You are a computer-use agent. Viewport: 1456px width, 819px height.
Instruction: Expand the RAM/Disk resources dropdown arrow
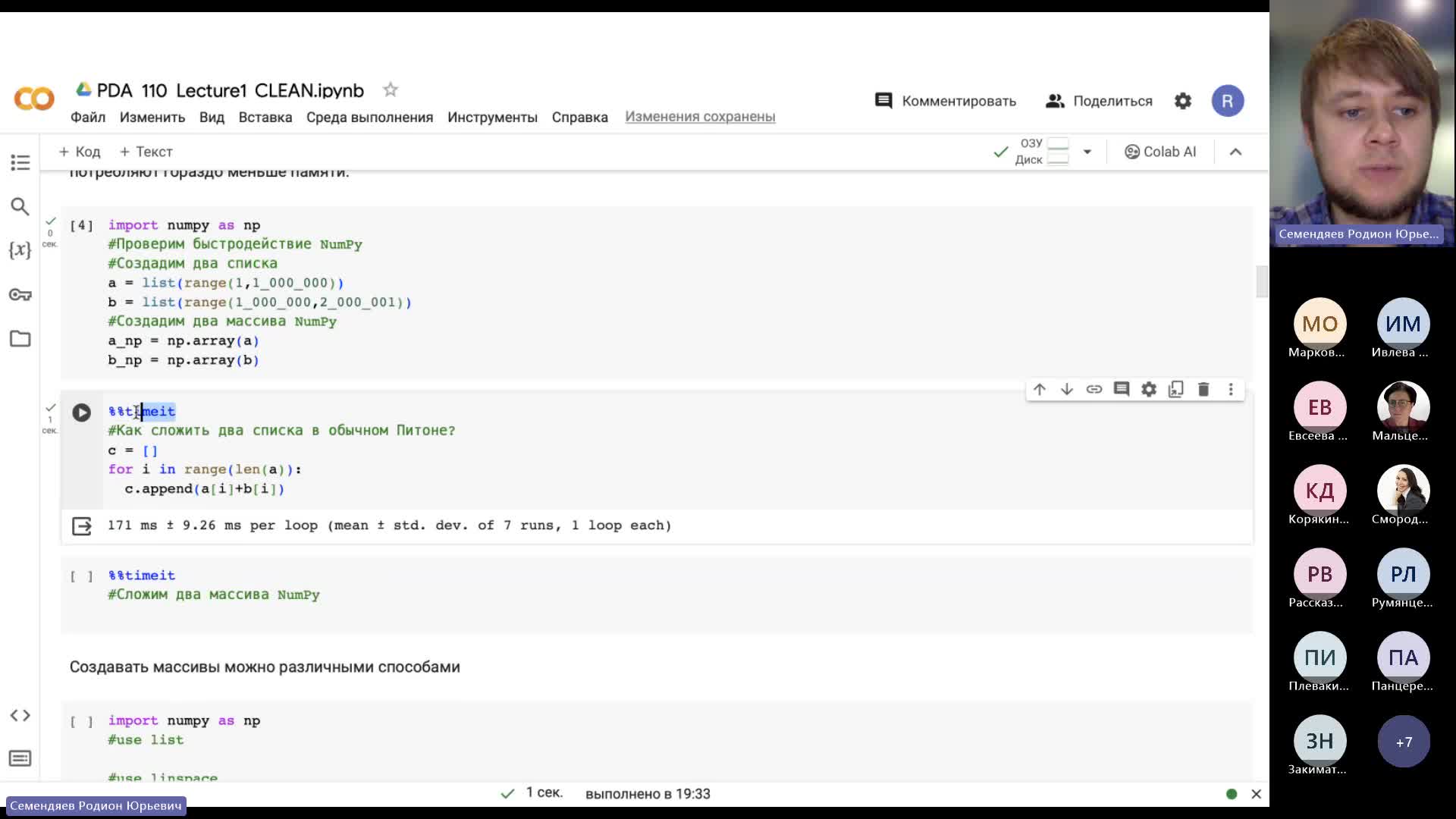click(1087, 152)
